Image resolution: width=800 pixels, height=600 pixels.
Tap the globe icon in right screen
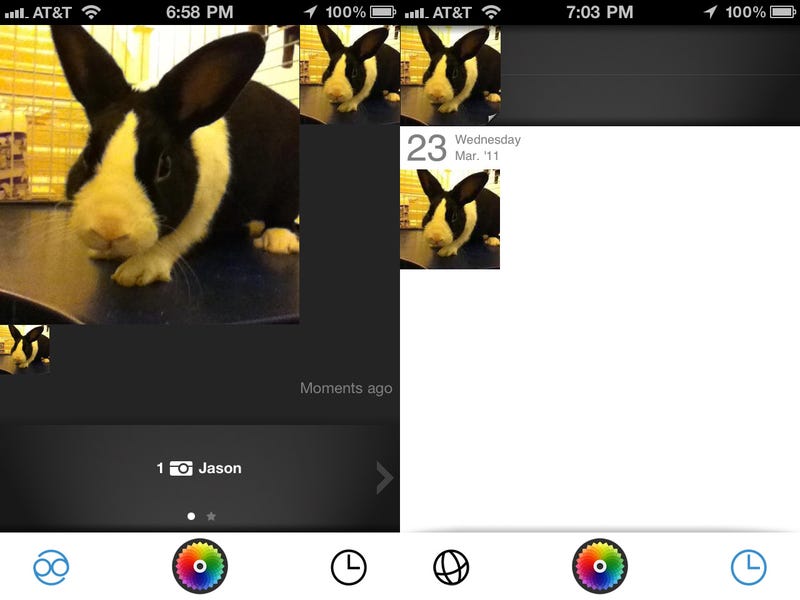[x=451, y=567]
